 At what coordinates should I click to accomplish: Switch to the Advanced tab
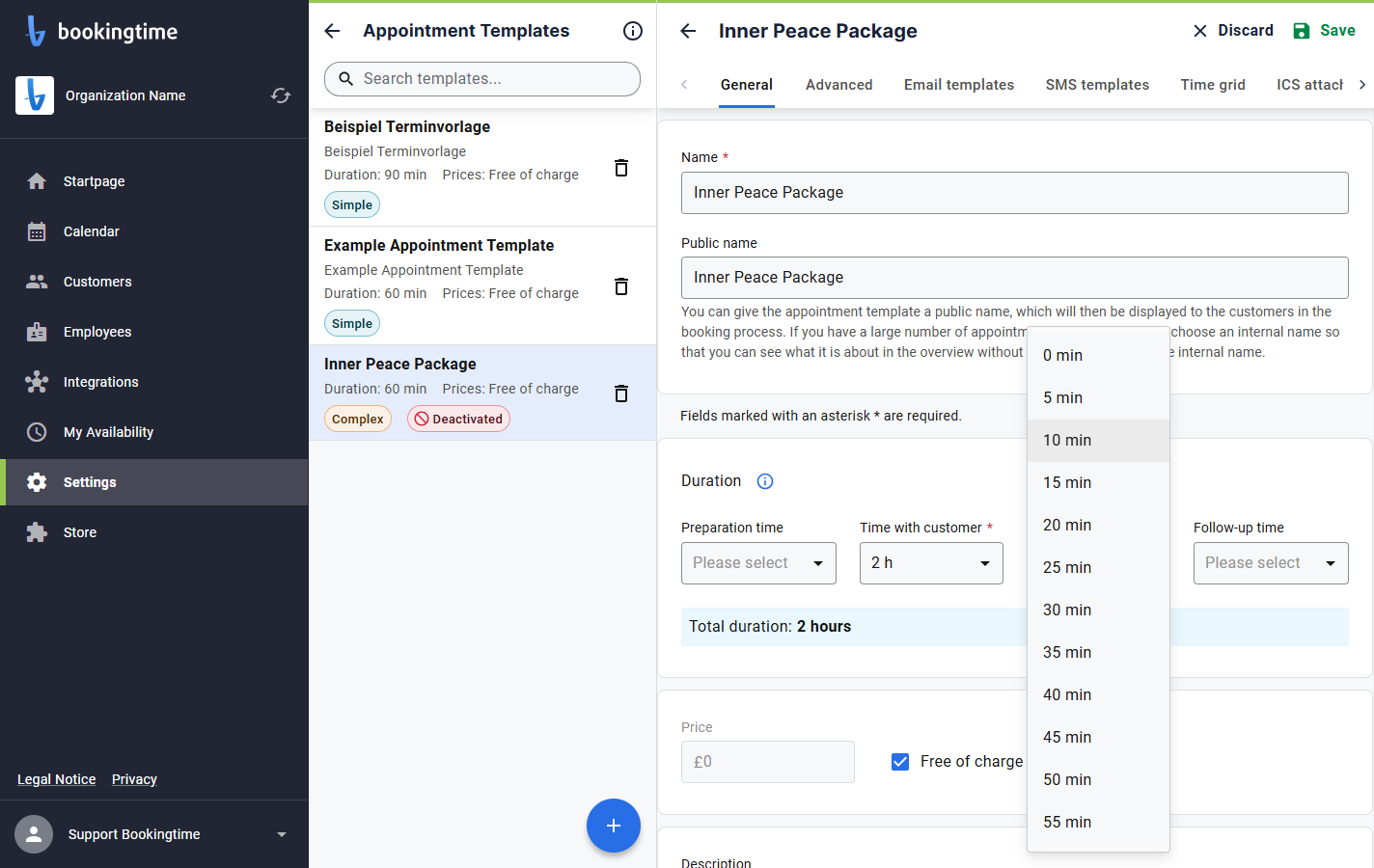pos(839,85)
